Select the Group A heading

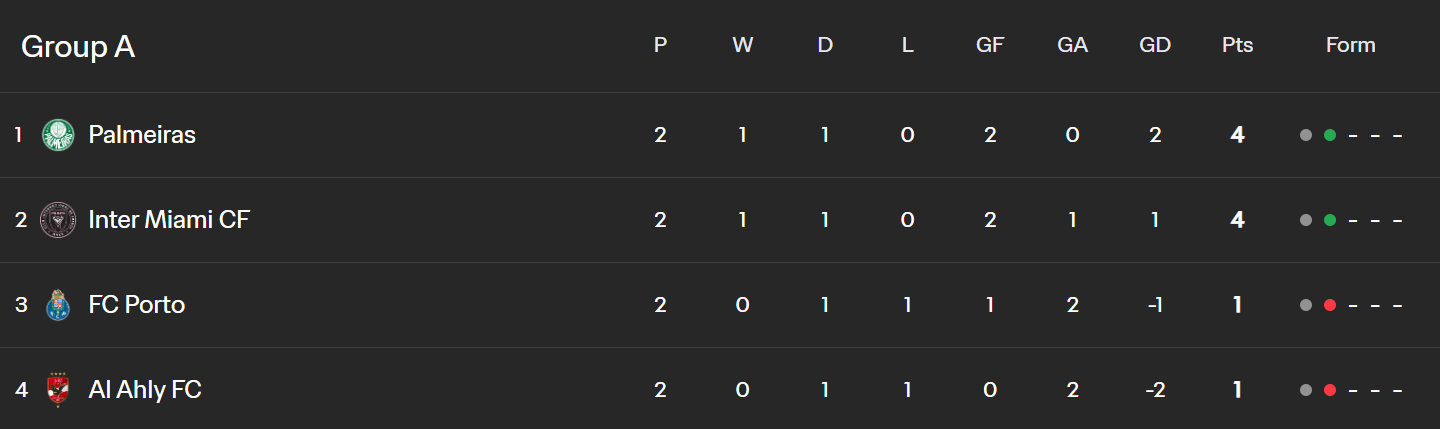pos(78,47)
